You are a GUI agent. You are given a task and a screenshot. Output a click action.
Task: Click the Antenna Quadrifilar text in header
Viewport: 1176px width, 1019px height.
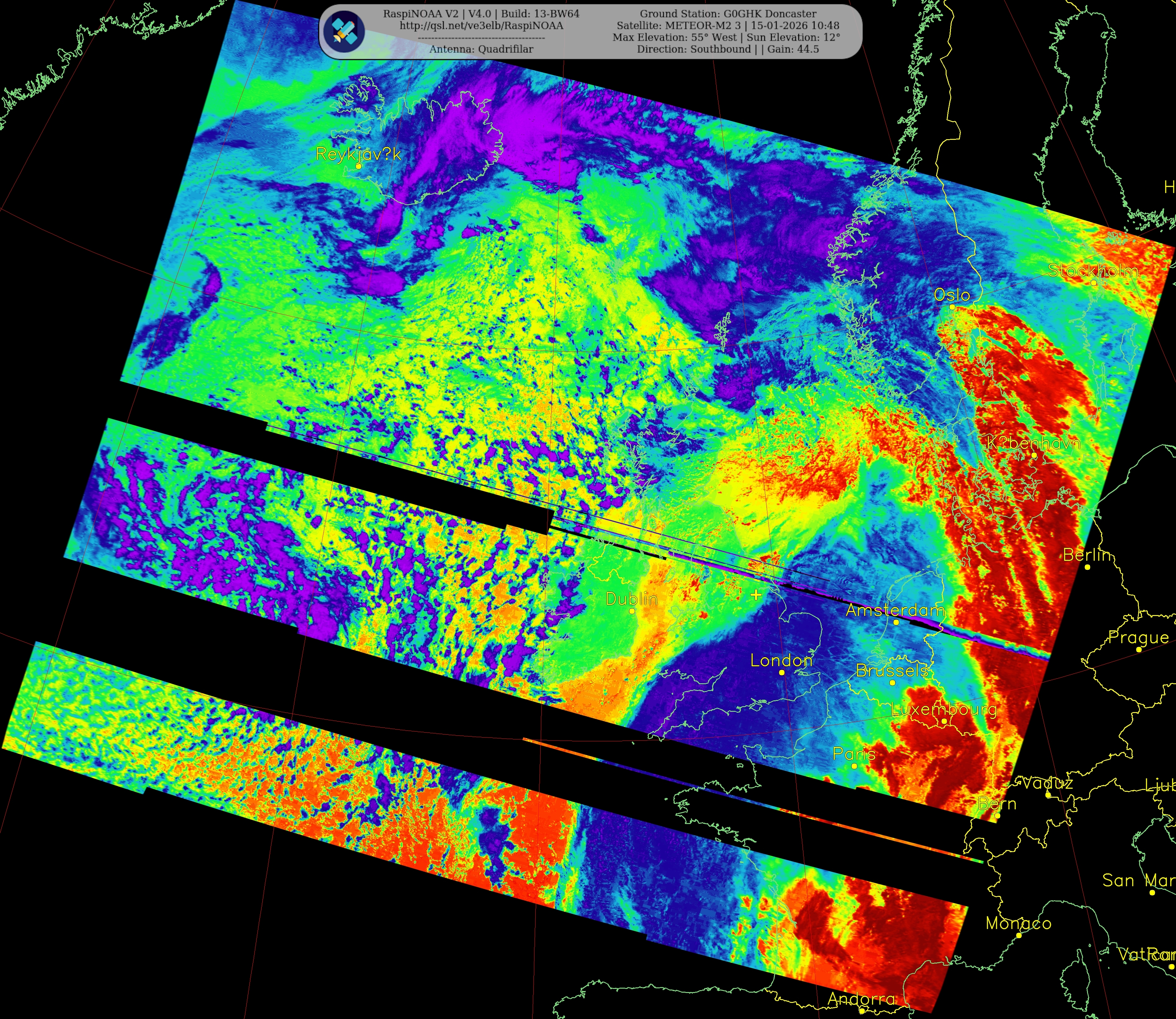click(481, 50)
